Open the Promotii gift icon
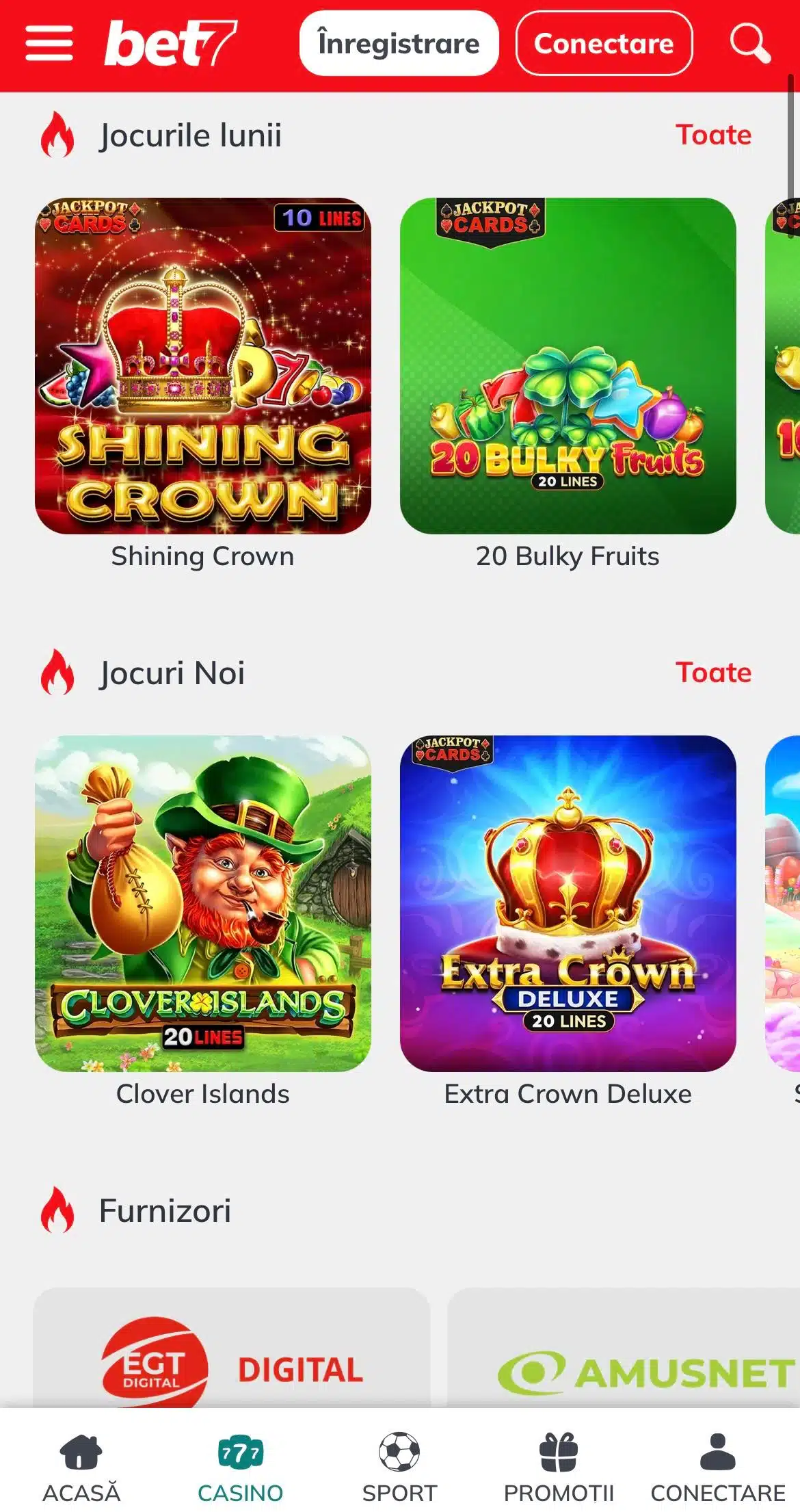The height and width of the screenshot is (1512, 800). [x=559, y=1452]
